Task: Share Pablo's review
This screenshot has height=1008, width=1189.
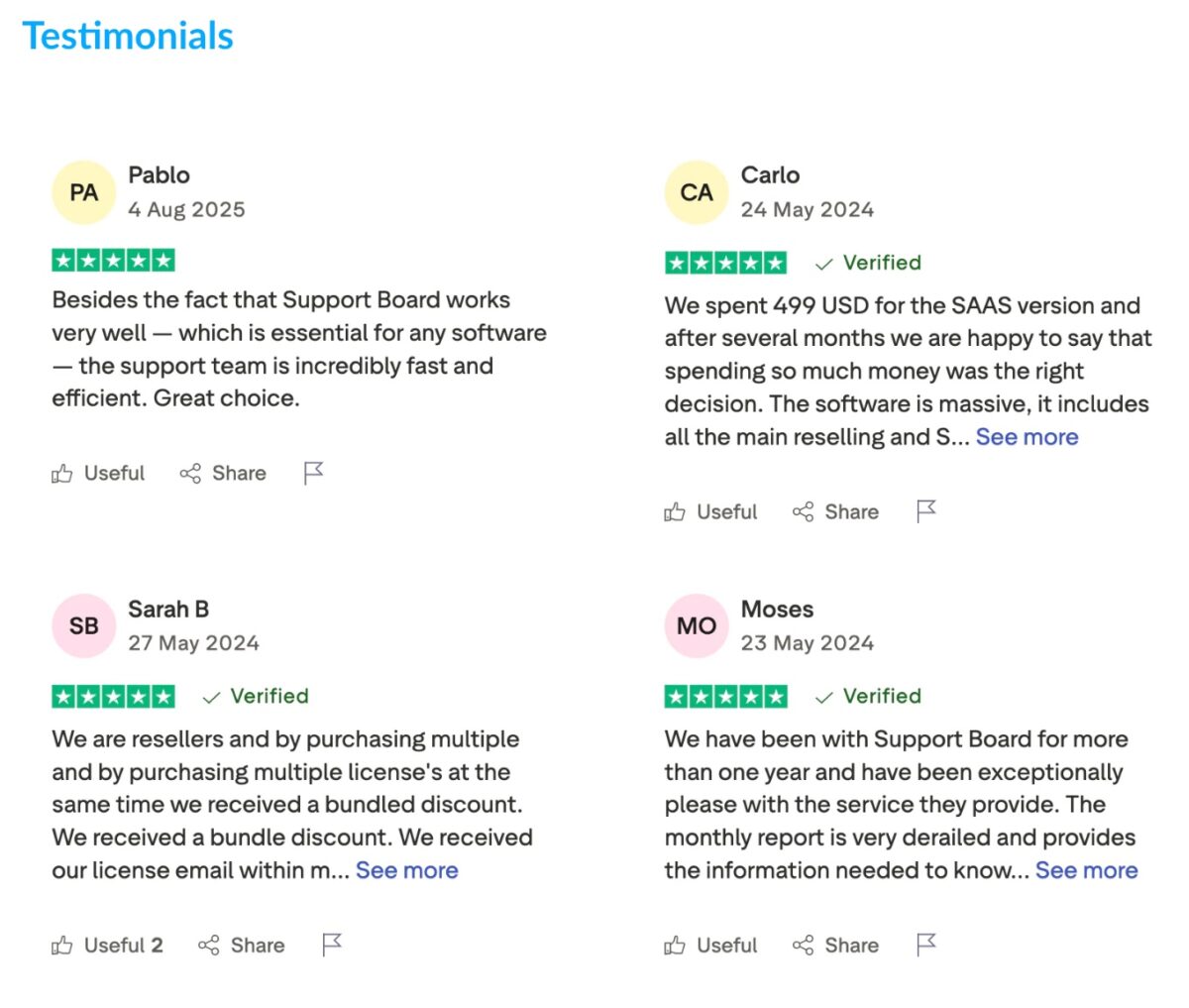Action: coord(223,474)
